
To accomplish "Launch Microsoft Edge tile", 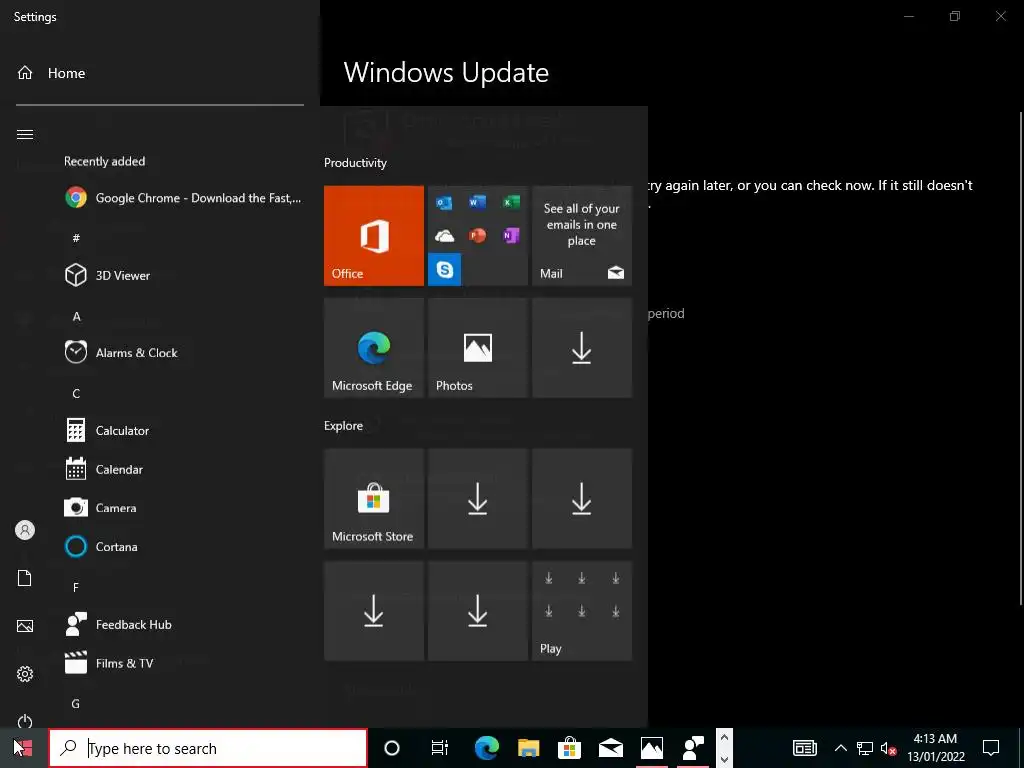I will pyautogui.click(x=374, y=347).
